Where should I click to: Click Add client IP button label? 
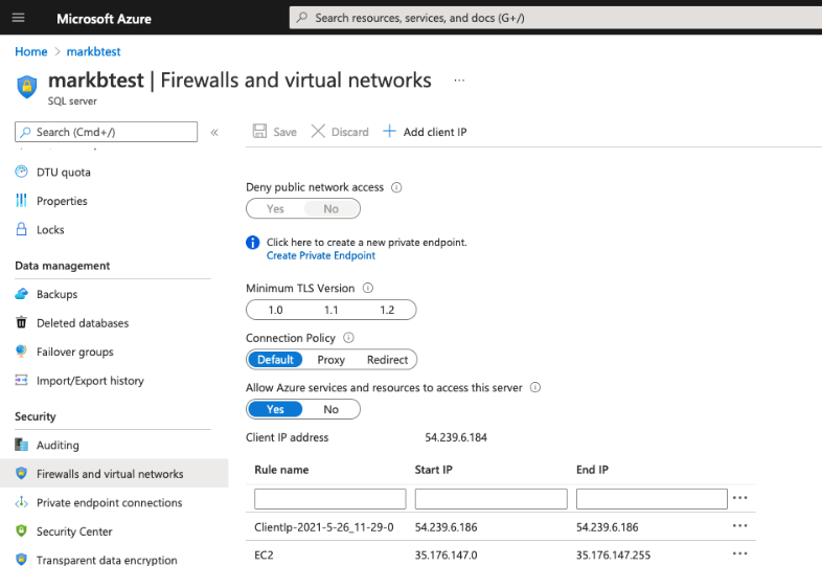click(435, 132)
